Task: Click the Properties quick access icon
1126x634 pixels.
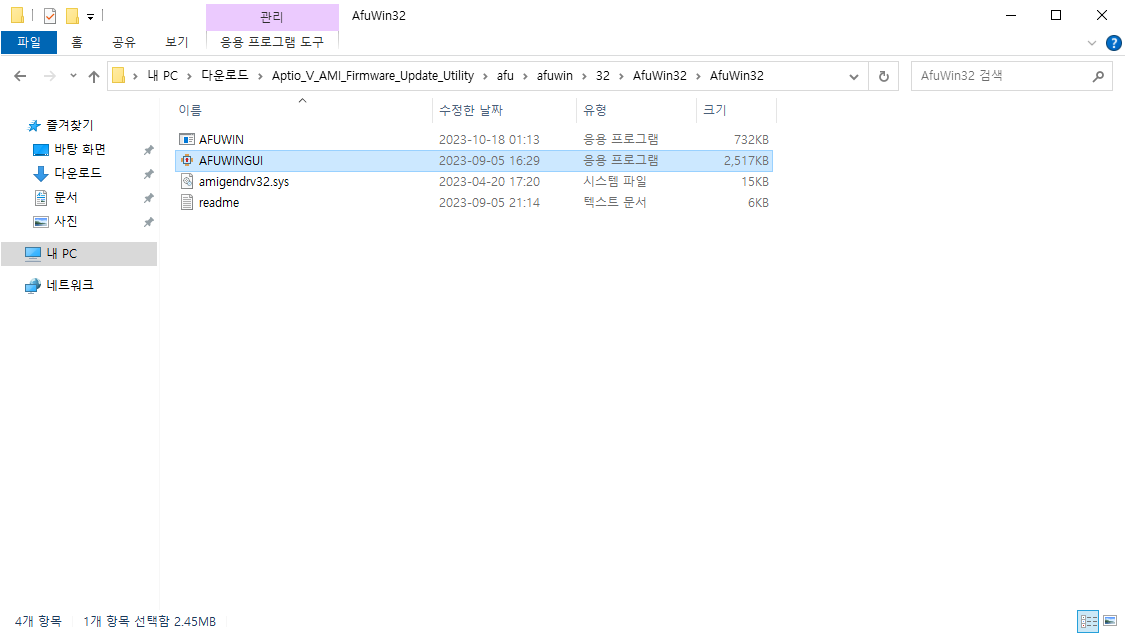Action: 50,15
